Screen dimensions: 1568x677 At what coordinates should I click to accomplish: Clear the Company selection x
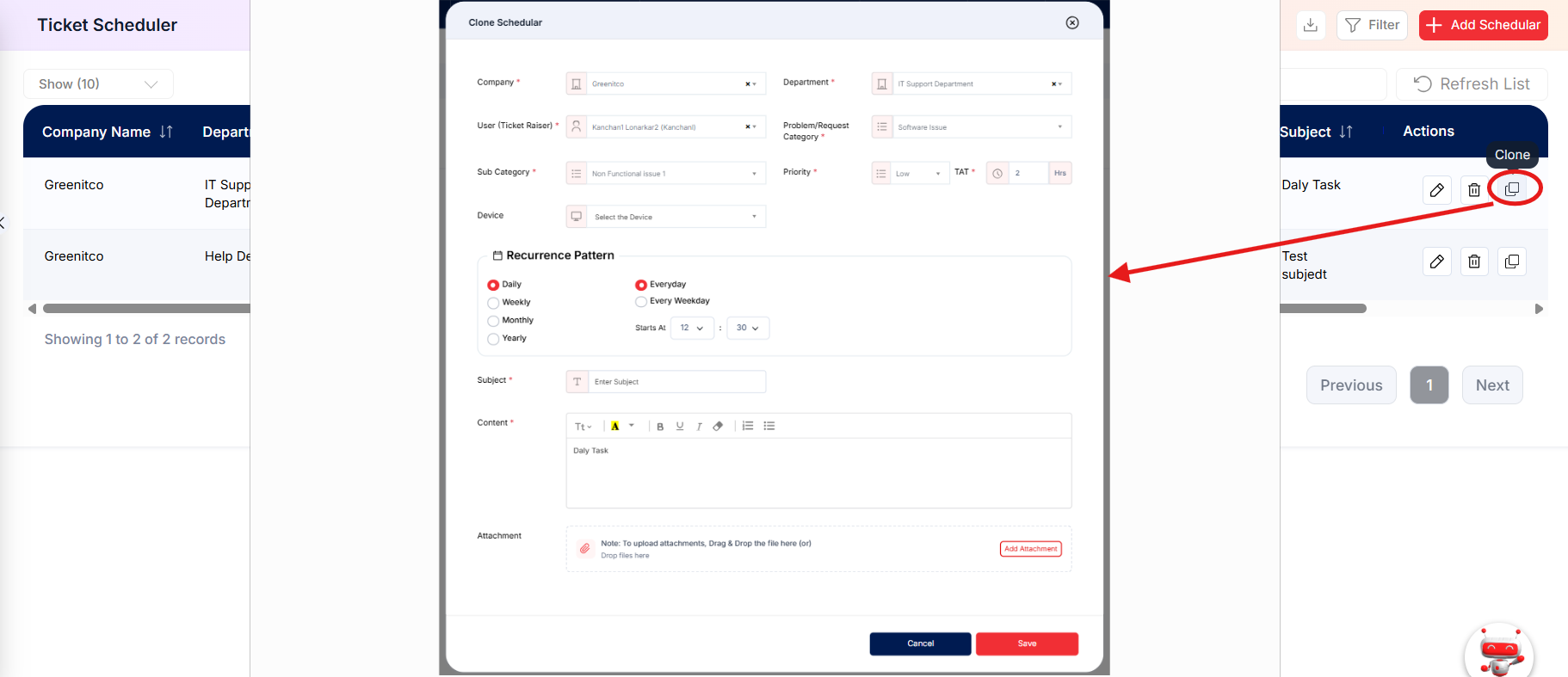pyautogui.click(x=747, y=83)
